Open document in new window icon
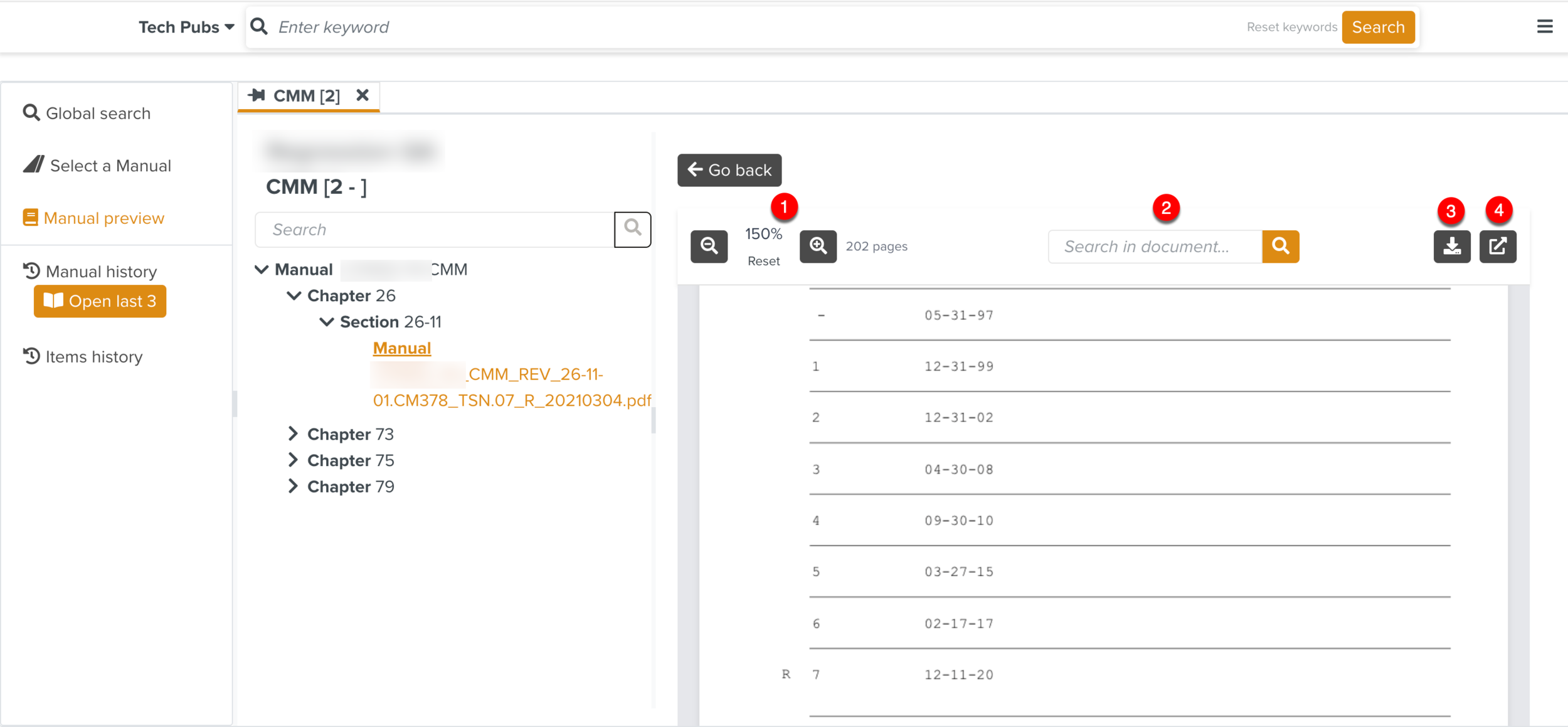This screenshot has height=727, width=1568. point(1498,246)
